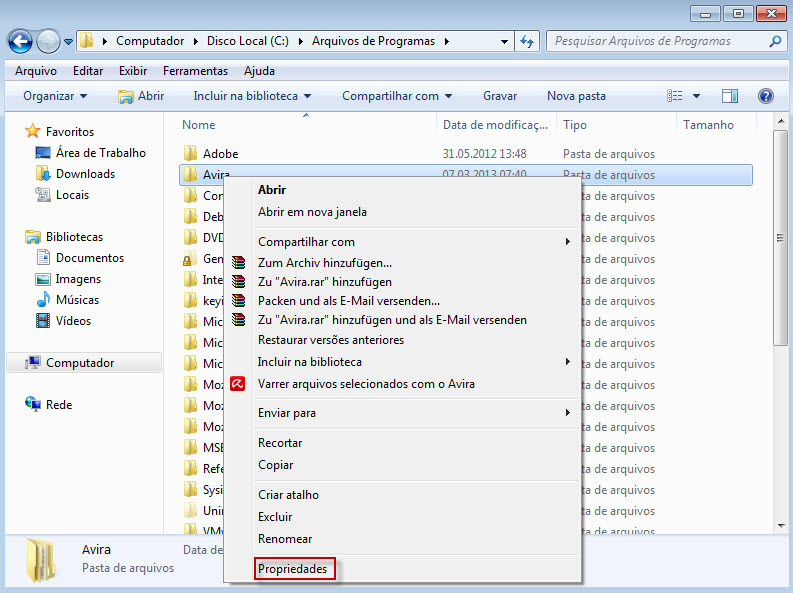Image resolution: width=793 pixels, height=593 pixels.
Task: Click the Abrir toolbar button
Action: point(141,96)
